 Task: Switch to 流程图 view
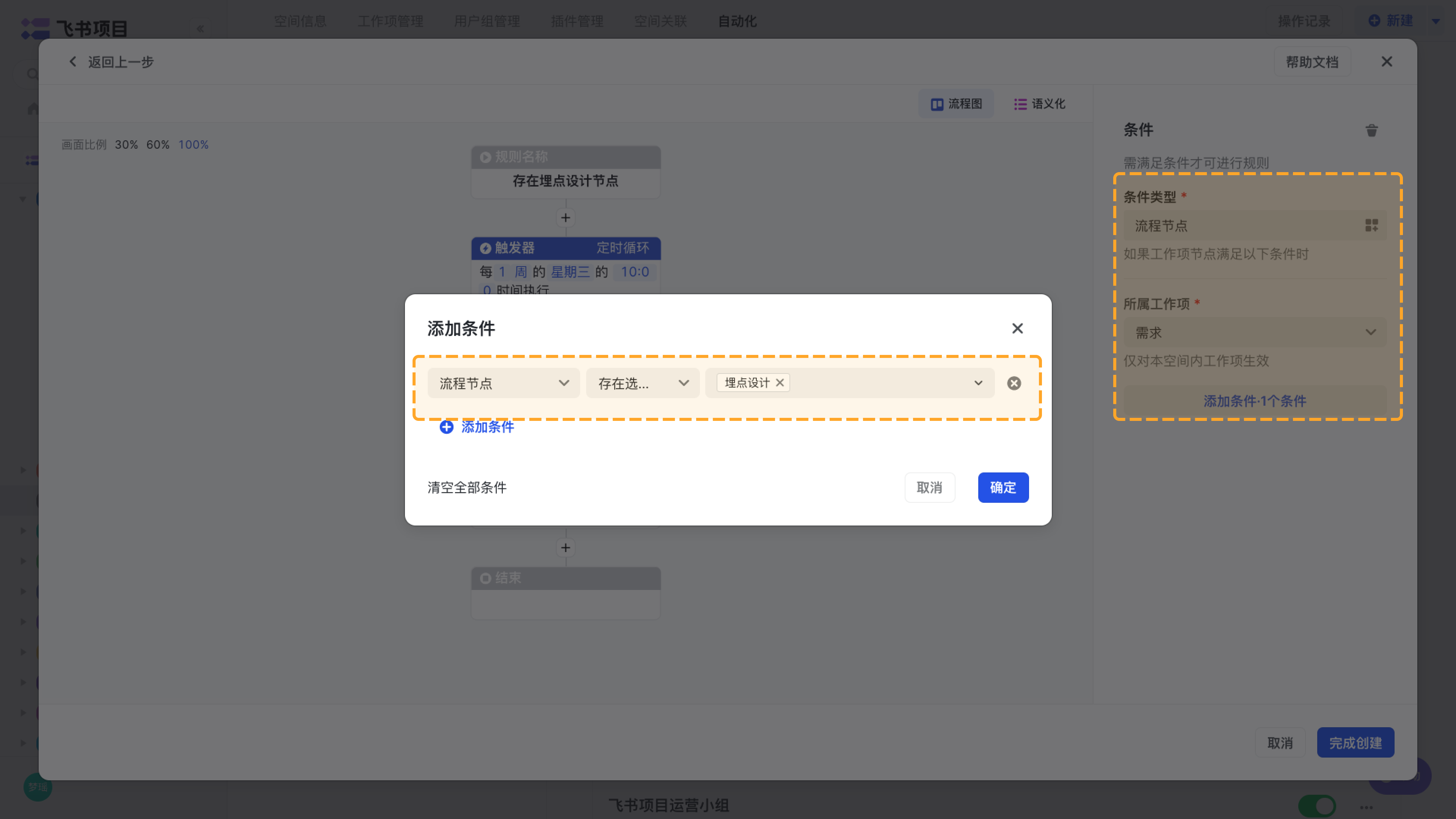(956, 104)
